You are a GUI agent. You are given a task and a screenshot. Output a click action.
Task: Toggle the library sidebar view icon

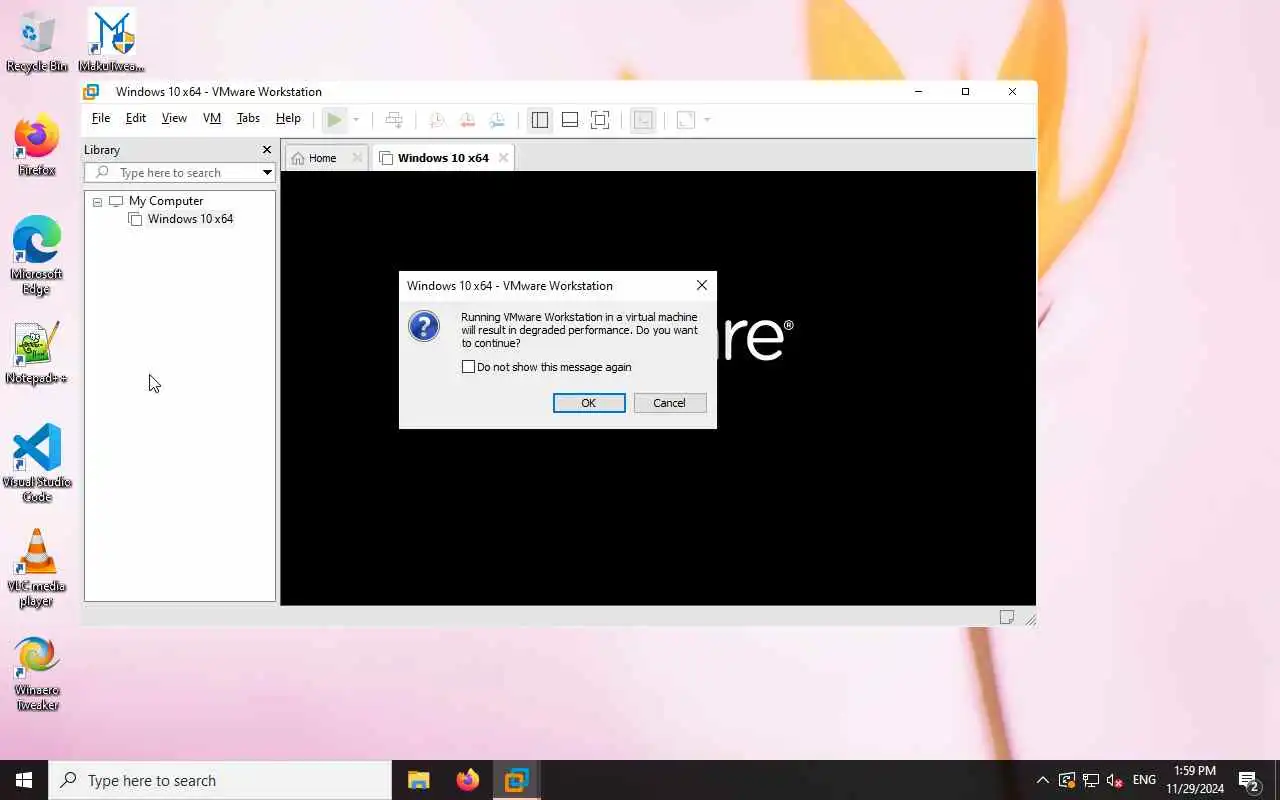(x=540, y=120)
